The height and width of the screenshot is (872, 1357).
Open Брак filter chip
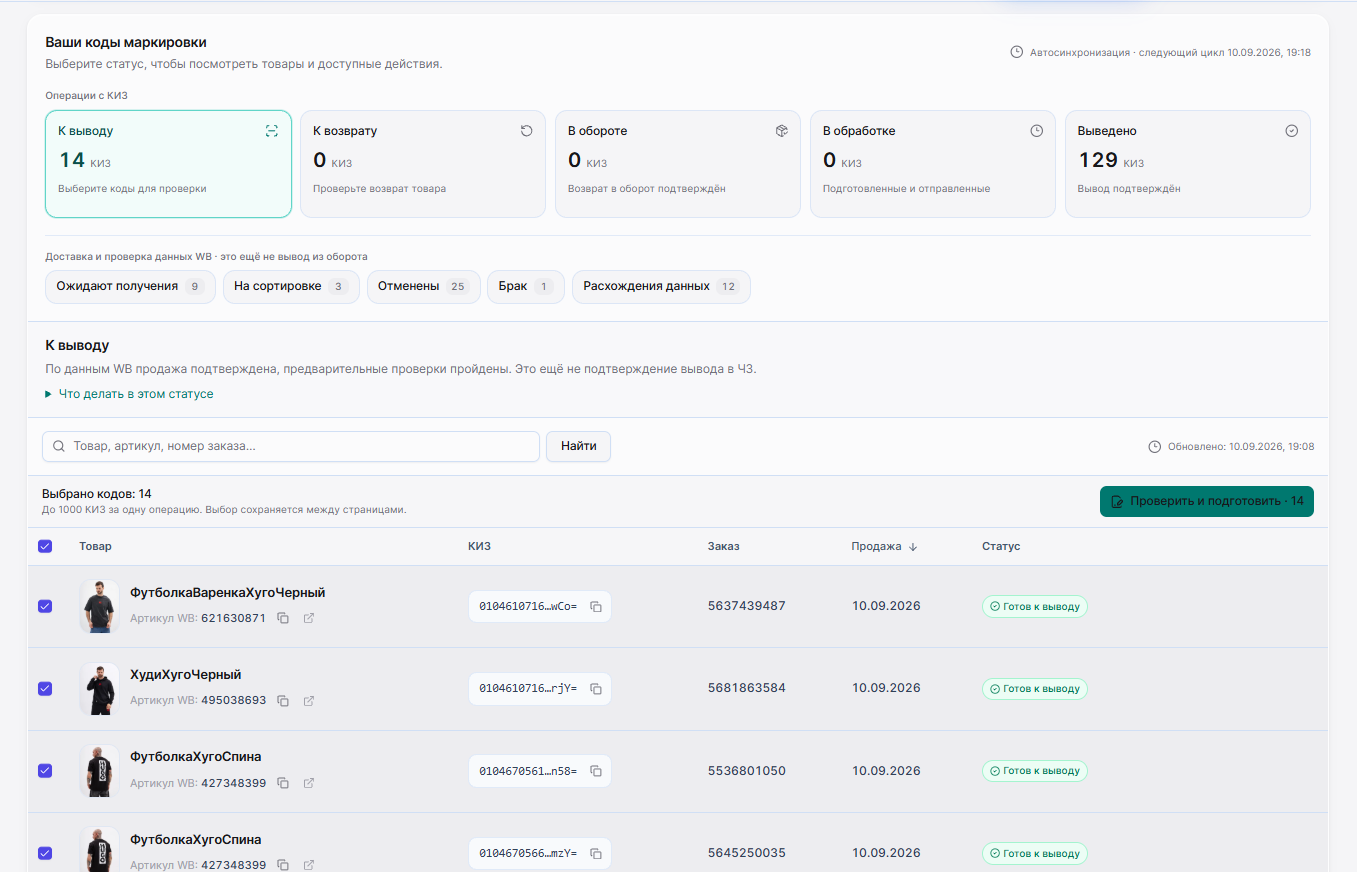coord(526,286)
